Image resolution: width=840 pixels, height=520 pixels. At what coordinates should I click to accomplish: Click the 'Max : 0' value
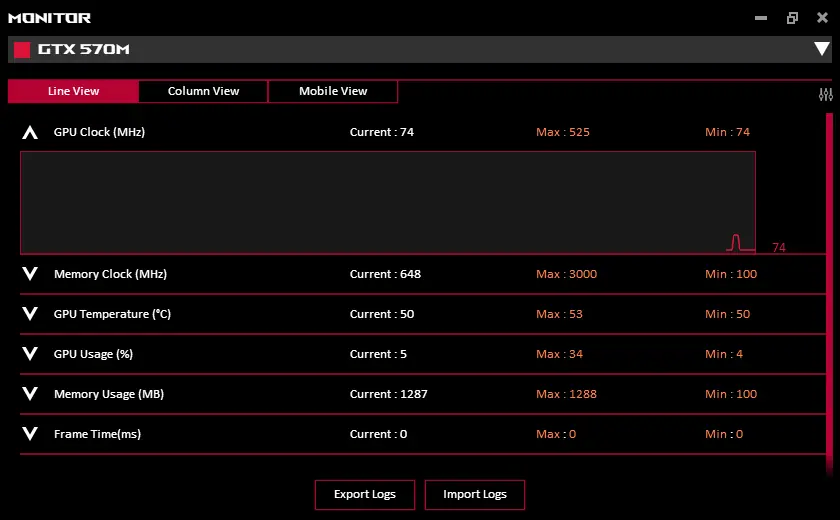[556, 434]
